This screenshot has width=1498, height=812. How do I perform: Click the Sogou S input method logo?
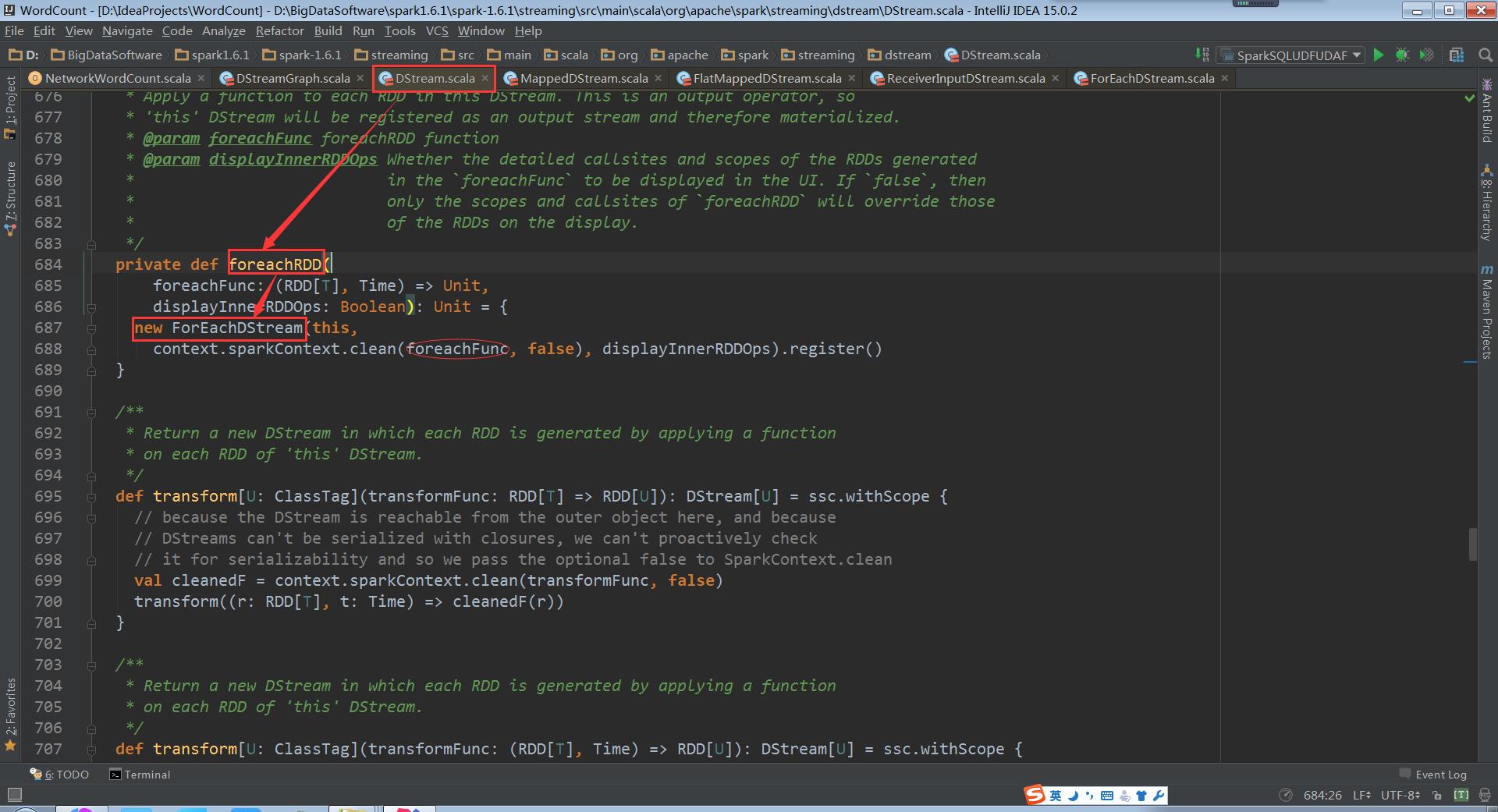pos(1035,795)
